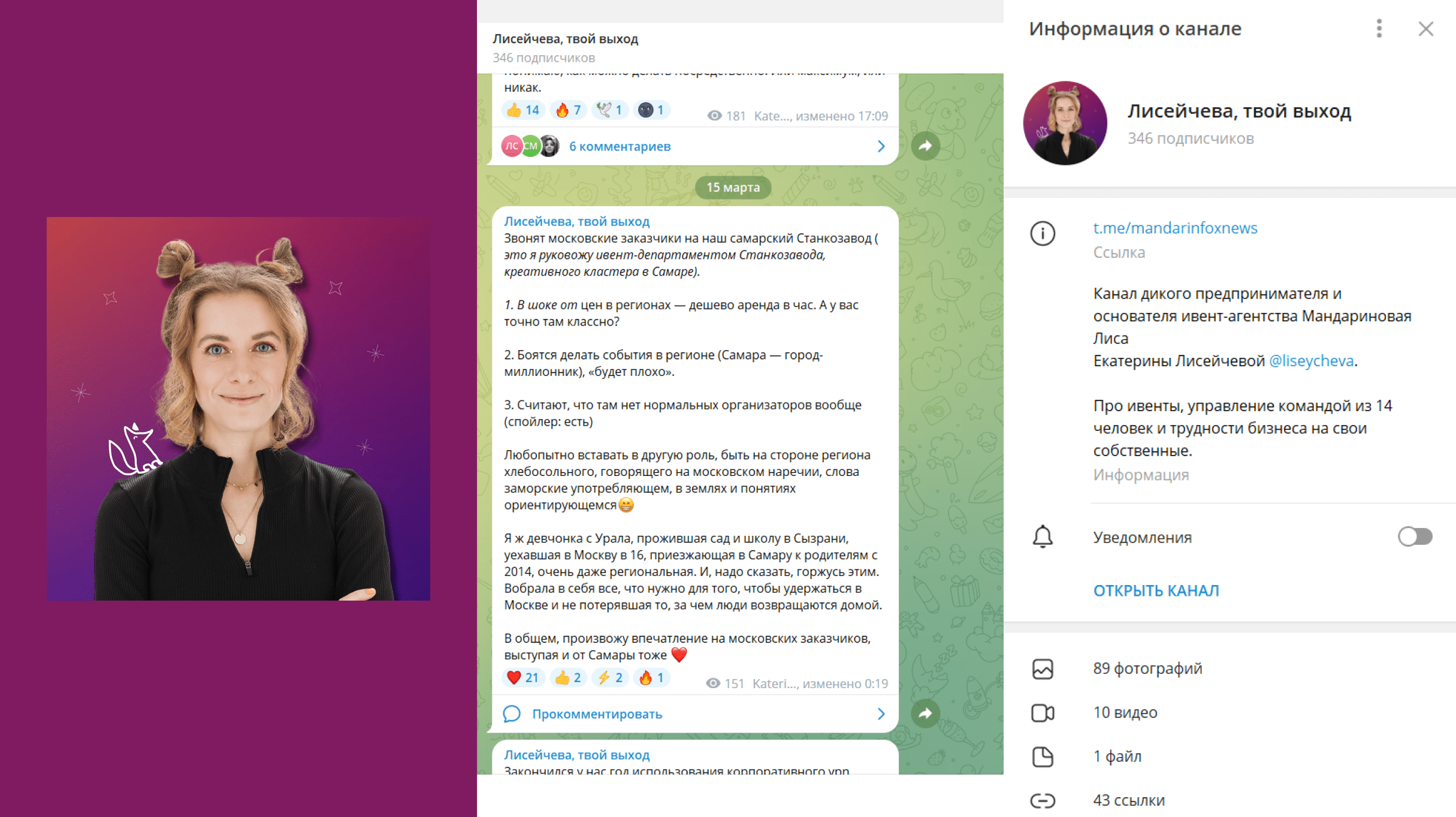This screenshot has height=817, width=1456.
Task: Share the 15 марта post with forward arrow
Action: pos(925,713)
